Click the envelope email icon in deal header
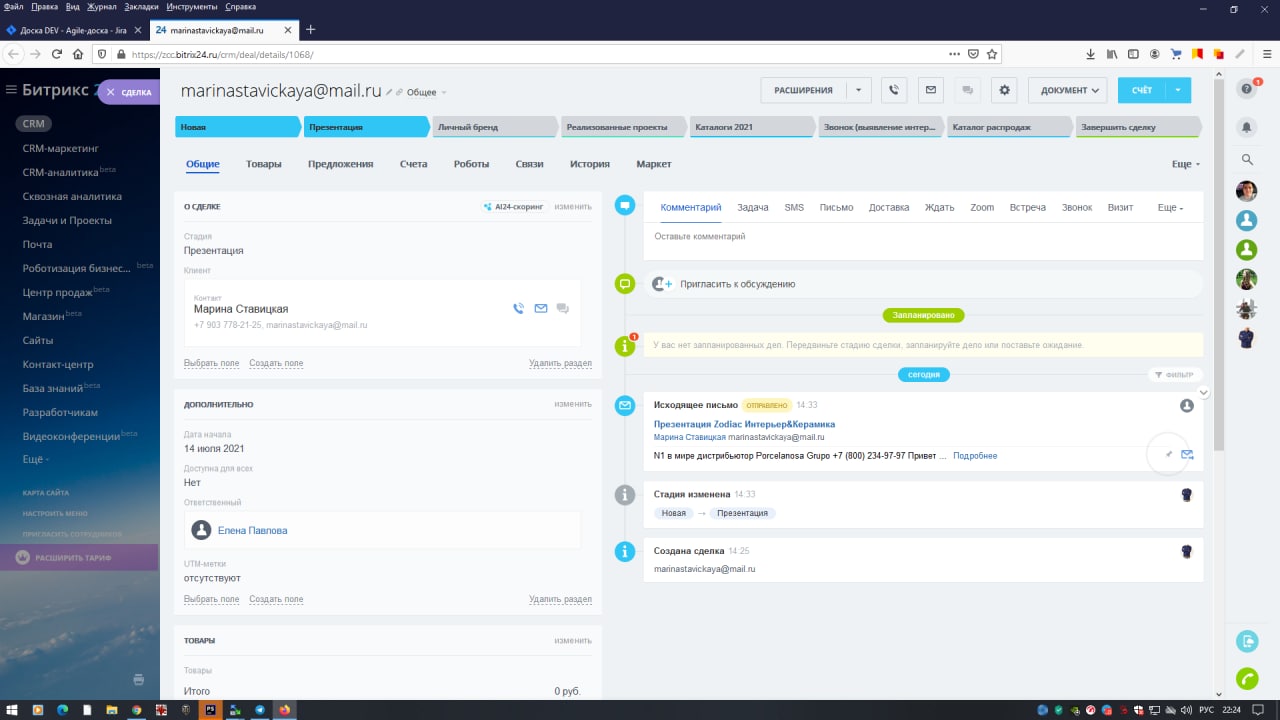This screenshot has width=1280, height=720. tap(930, 90)
